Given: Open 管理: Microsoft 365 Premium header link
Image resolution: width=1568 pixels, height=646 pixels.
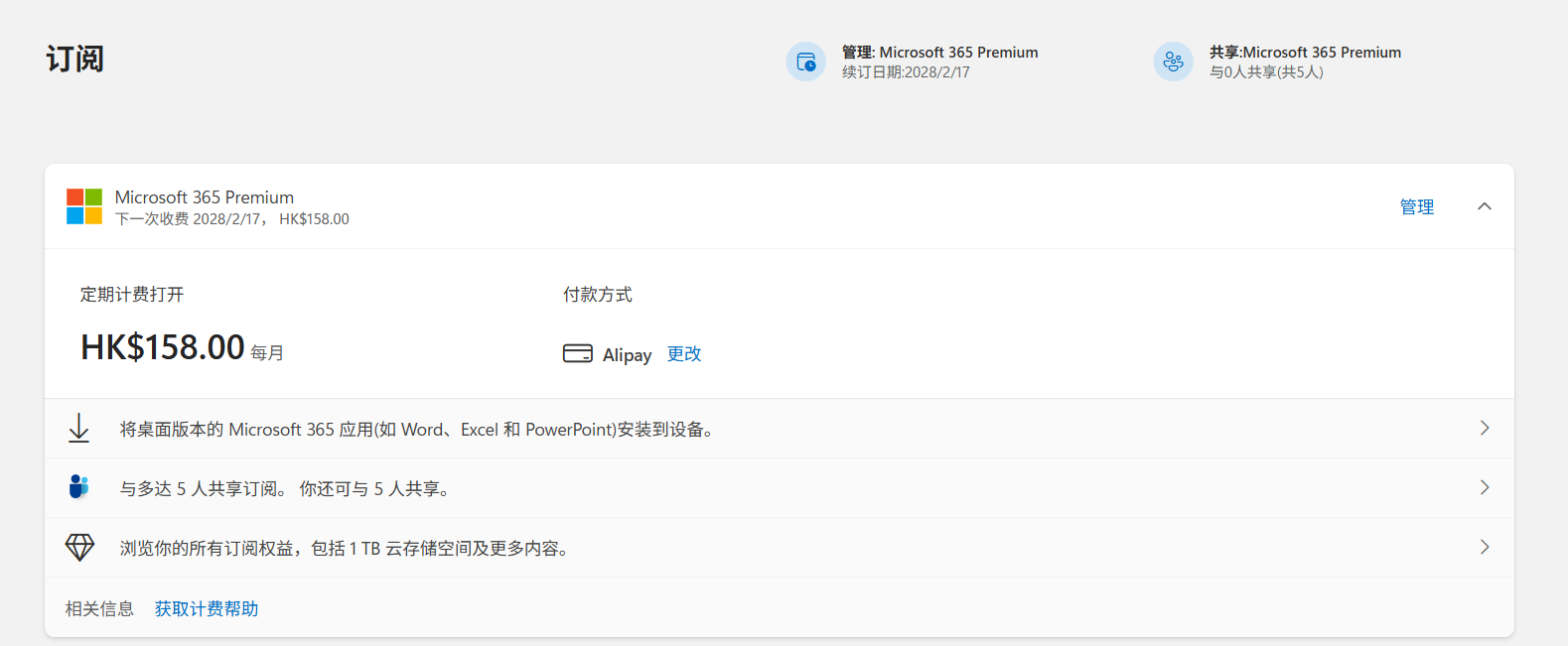Looking at the screenshot, I should point(939,53).
